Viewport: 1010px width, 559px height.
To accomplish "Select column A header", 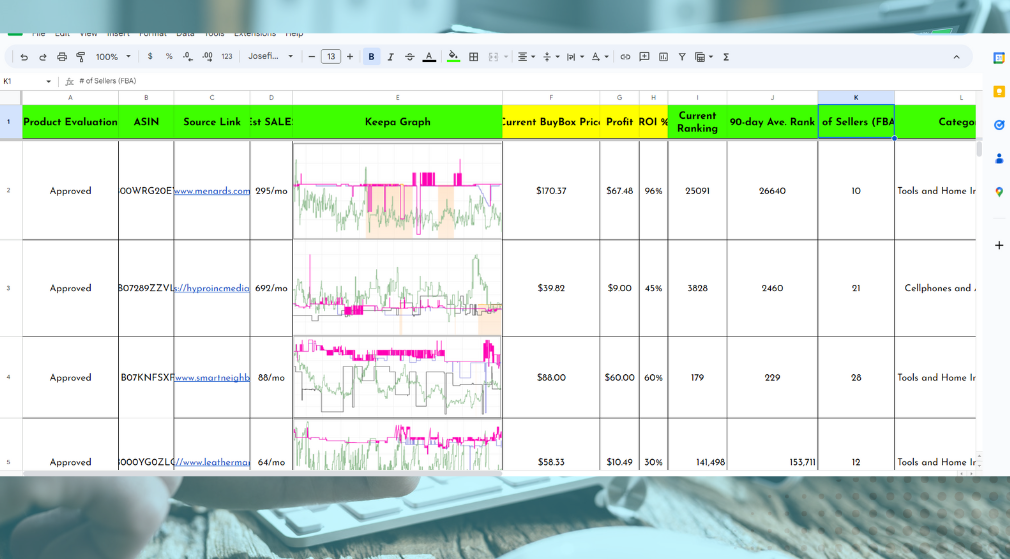I will [x=70, y=97].
